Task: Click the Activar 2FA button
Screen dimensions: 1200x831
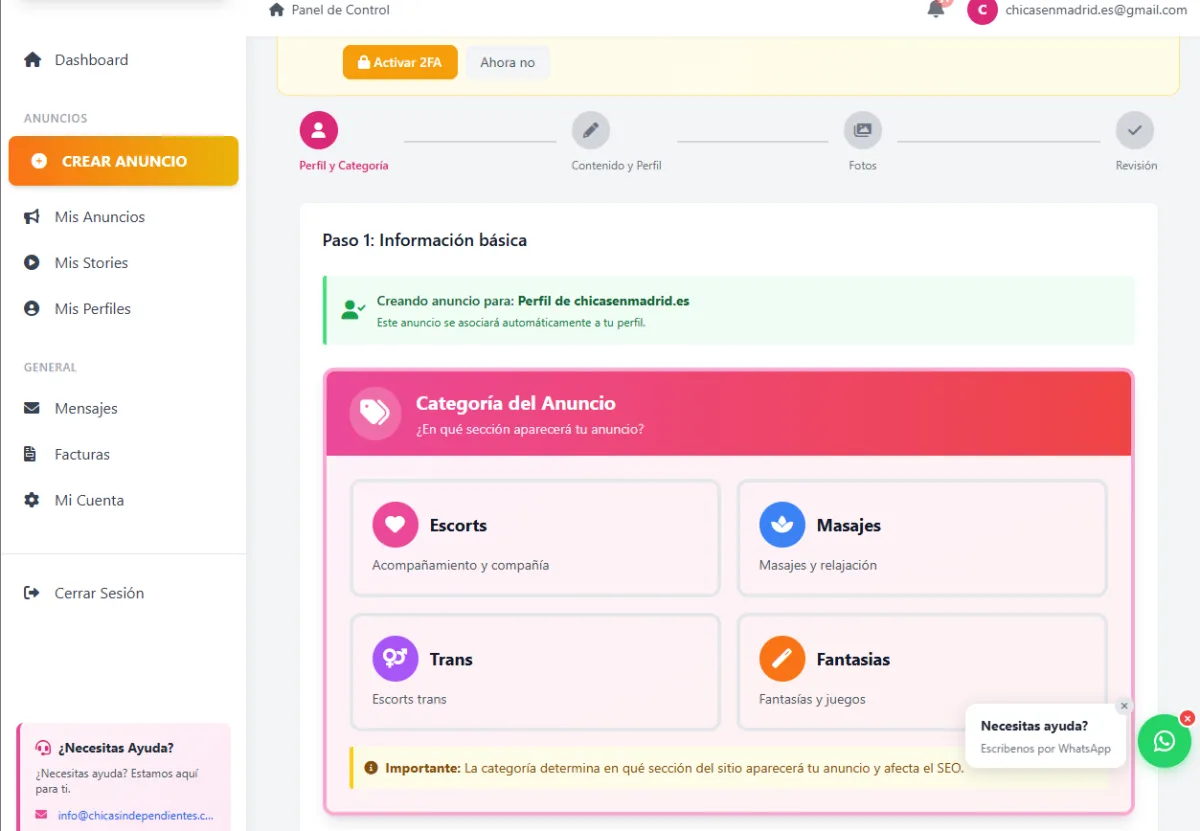Action: click(400, 62)
